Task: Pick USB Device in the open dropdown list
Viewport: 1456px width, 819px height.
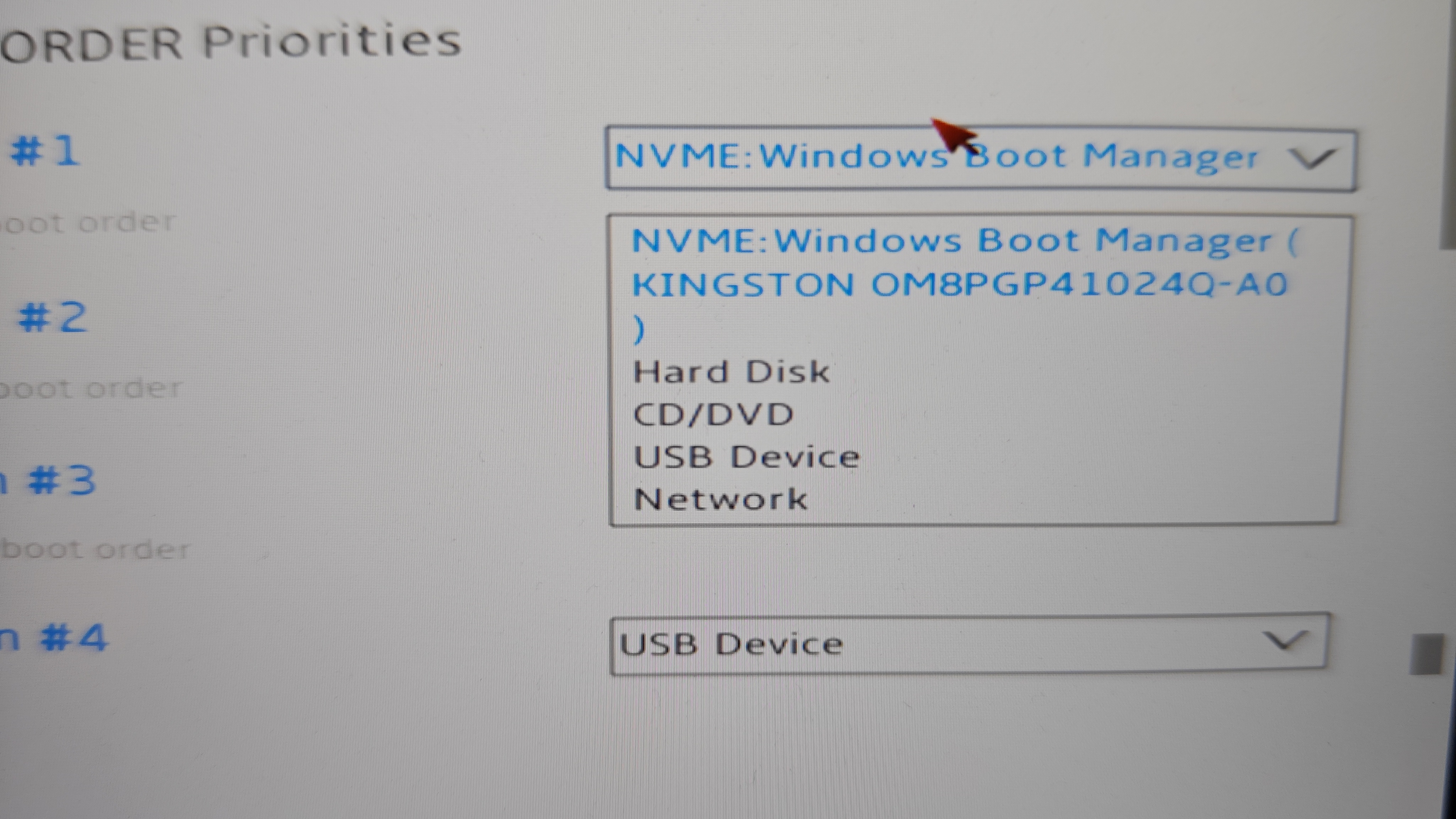Action: tap(746, 457)
